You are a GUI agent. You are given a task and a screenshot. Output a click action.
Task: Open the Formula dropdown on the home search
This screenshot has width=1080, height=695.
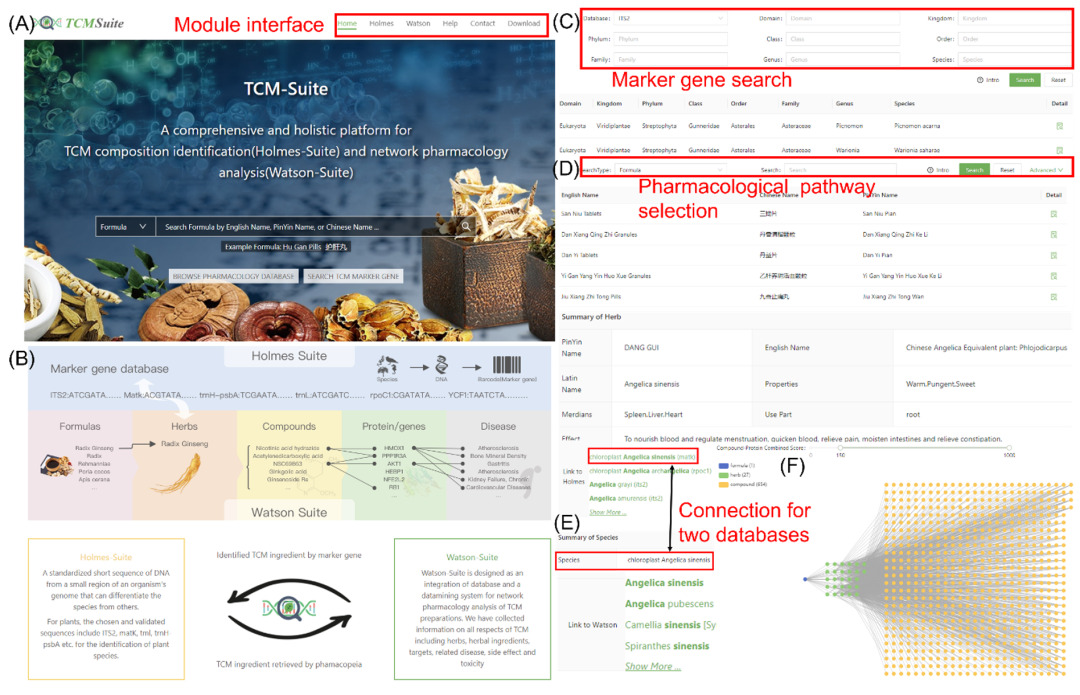(x=123, y=227)
